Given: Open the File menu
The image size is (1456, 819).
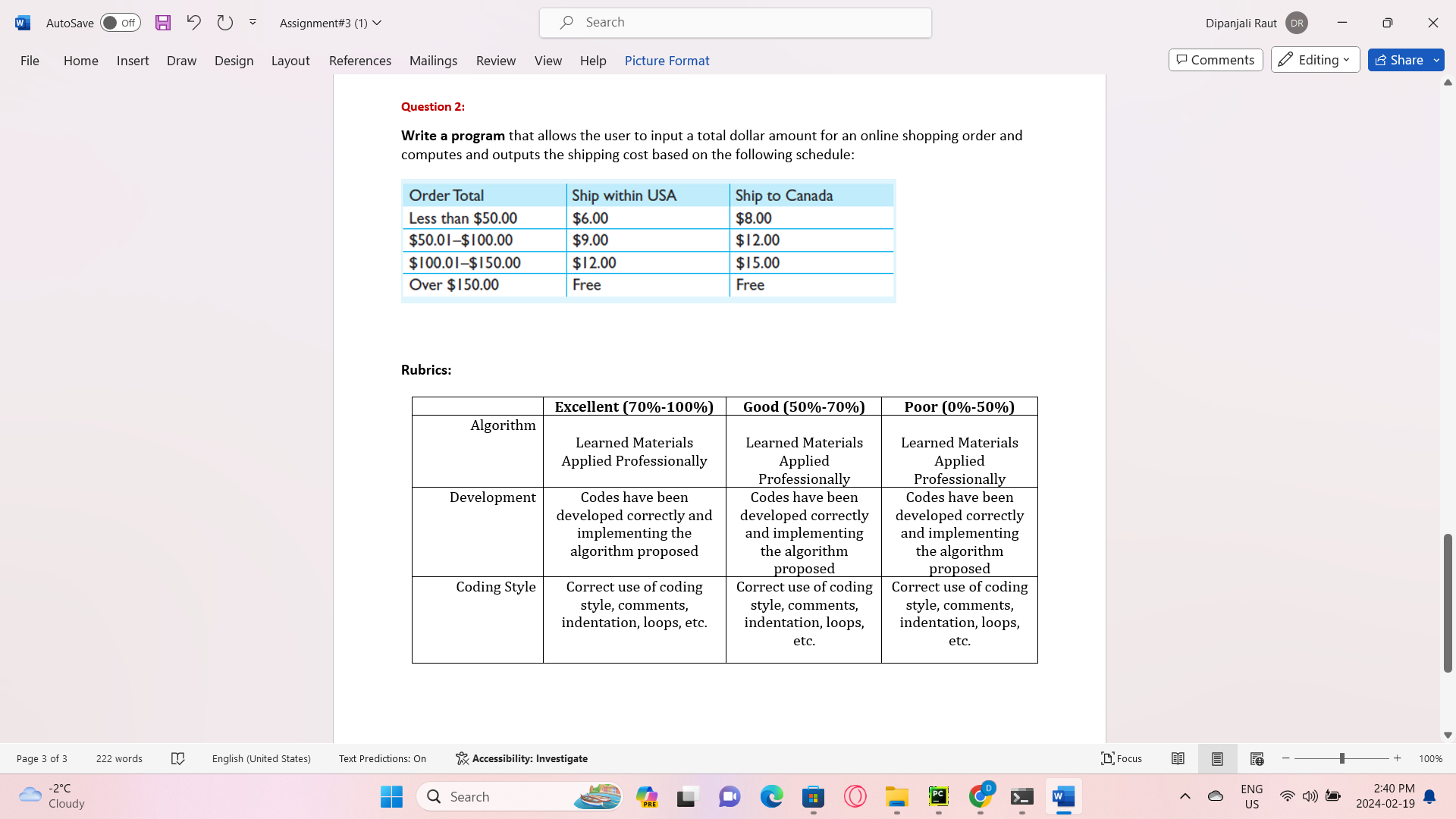Looking at the screenshot, I should (30, 61).
